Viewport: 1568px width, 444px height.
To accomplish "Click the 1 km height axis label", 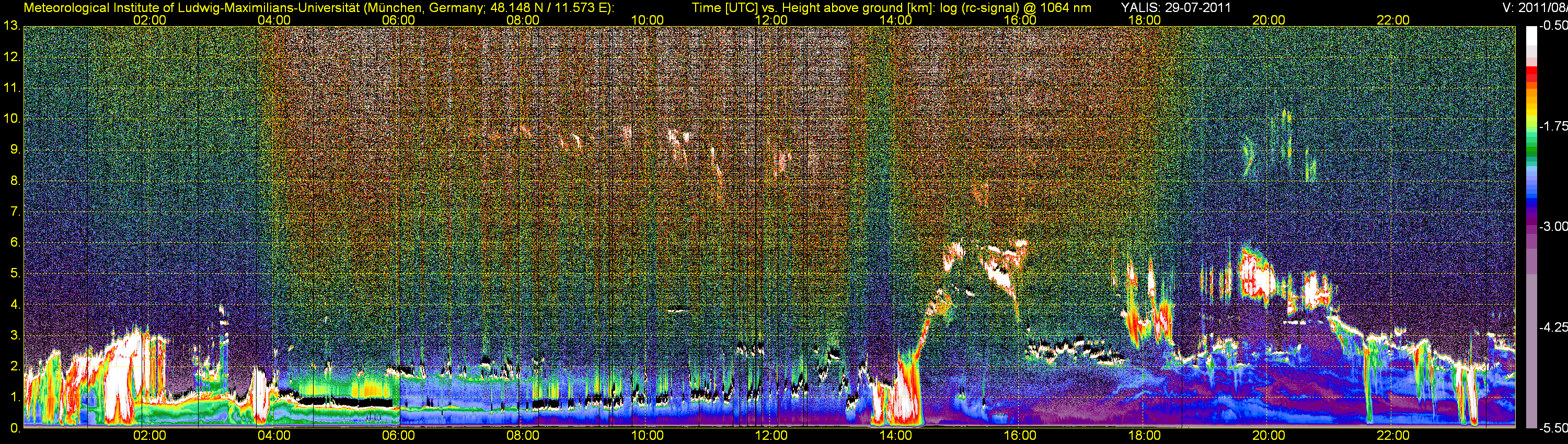I will tap(15, 397).
